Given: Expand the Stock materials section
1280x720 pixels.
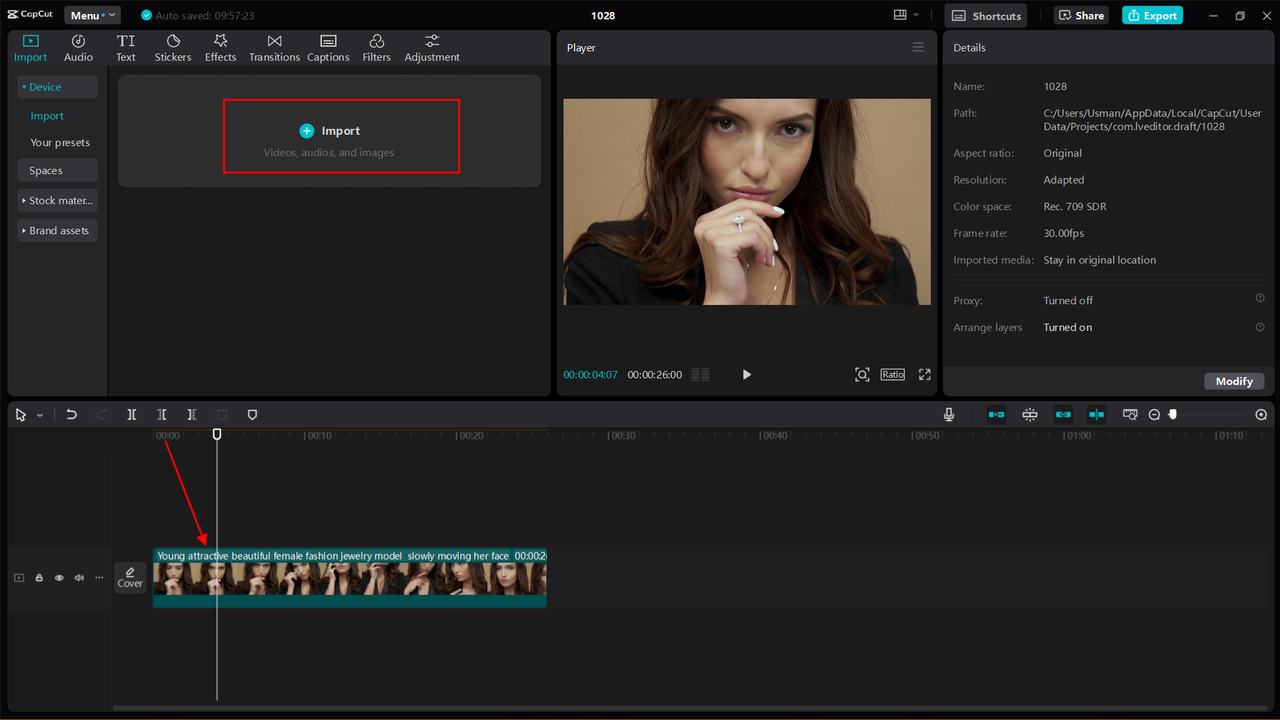Looking at the screenshot, I should point(57,200).
